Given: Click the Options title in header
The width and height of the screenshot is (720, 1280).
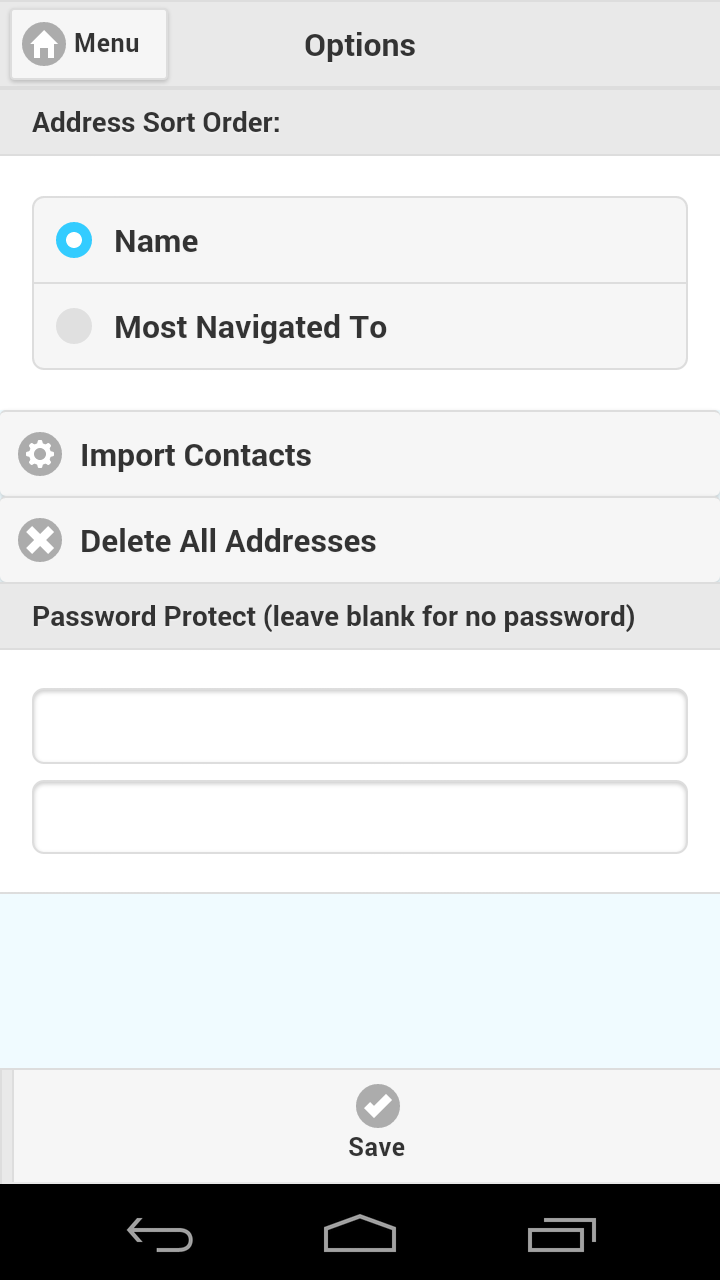Looking at the screenshot, I should [x=360, y=45].
